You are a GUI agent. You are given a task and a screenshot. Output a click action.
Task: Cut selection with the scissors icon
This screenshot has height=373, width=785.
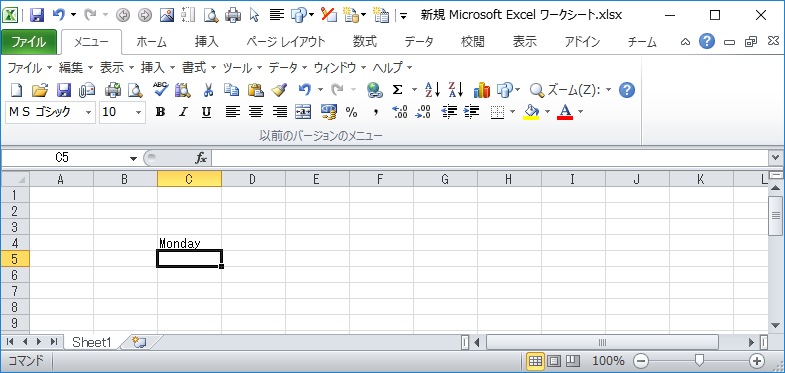pos(208,90)
